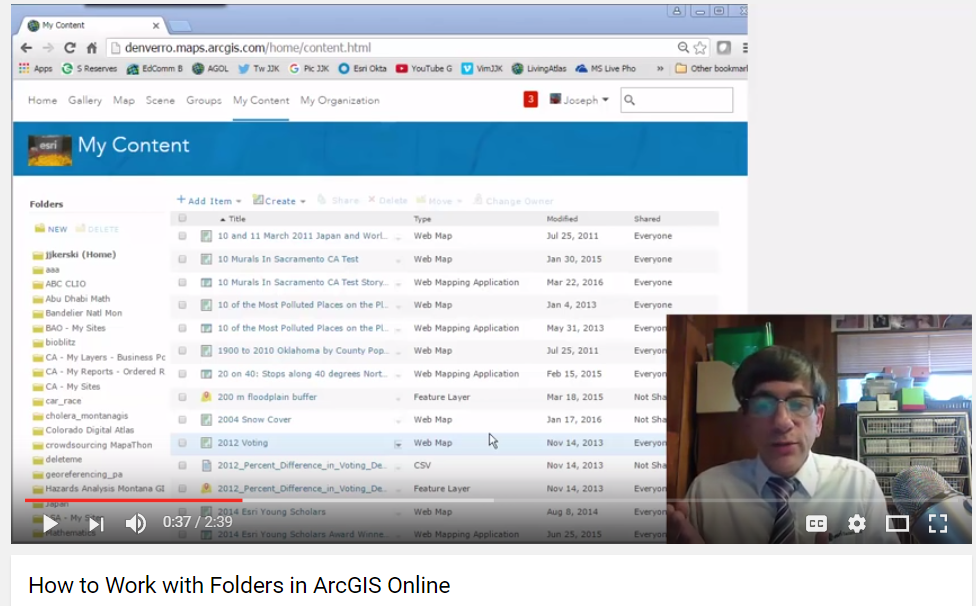Open Abu Dhabi Math folder
The height and width of the screenshot is (606, 976).
(77, 298)
